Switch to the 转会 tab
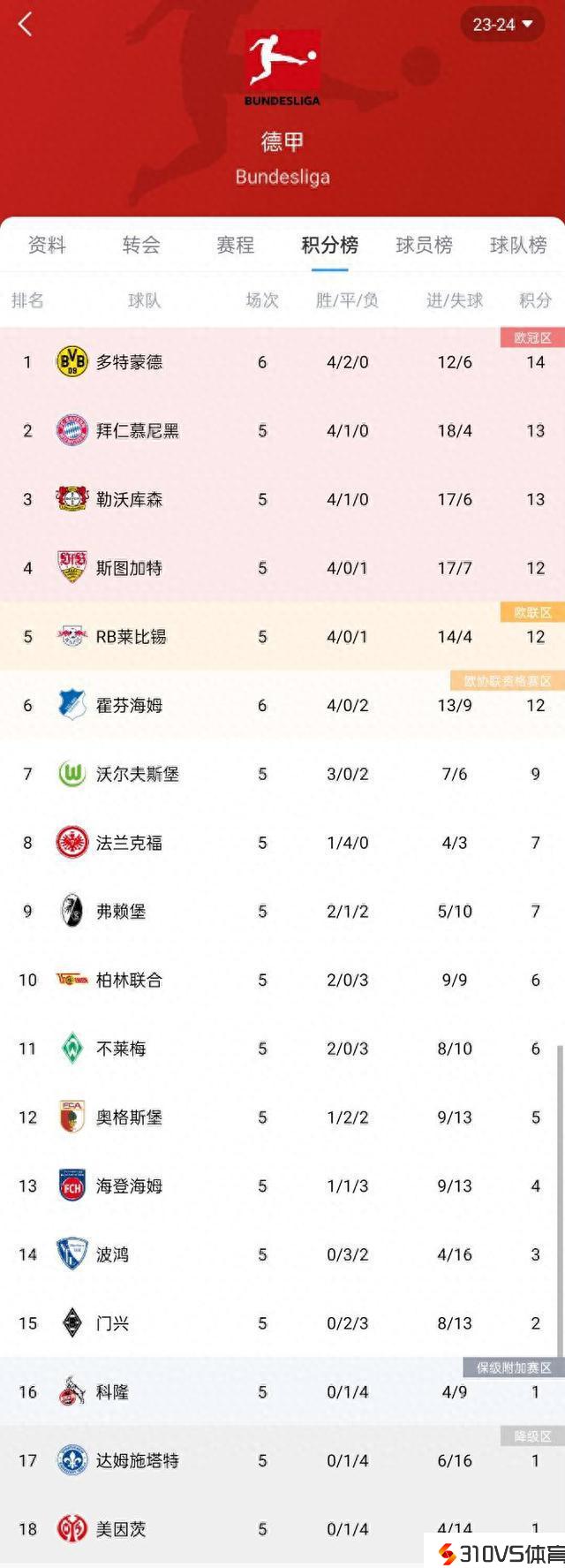This screenshot has height=1568, width=565. click(x=141, y=245)
